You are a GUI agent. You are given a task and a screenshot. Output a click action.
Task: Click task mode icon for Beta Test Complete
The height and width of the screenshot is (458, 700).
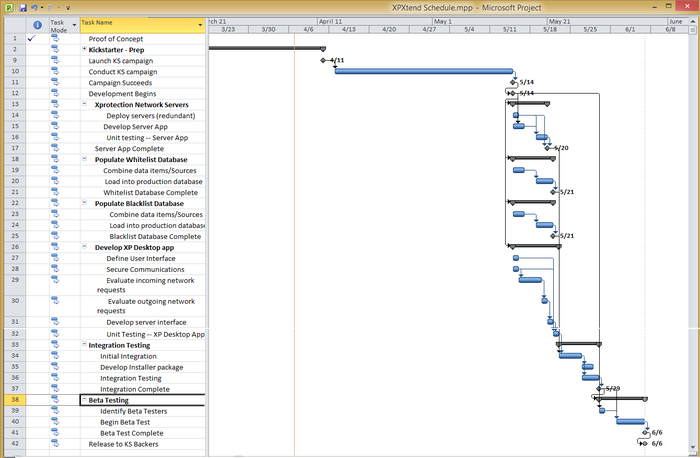point(55,432)
